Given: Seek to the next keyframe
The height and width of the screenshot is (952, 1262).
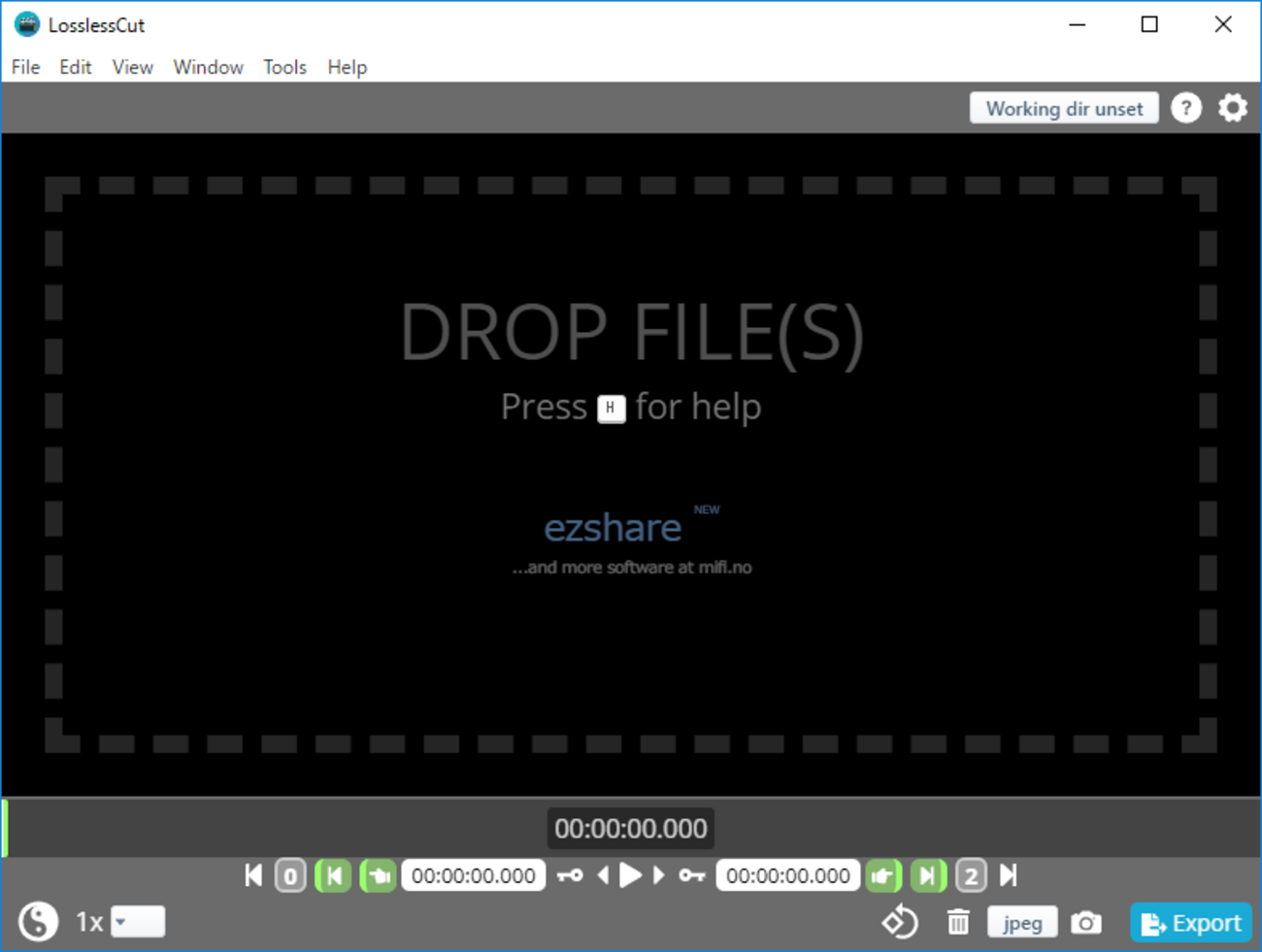Looking at the screenshot, I should [x=691, y=875].
